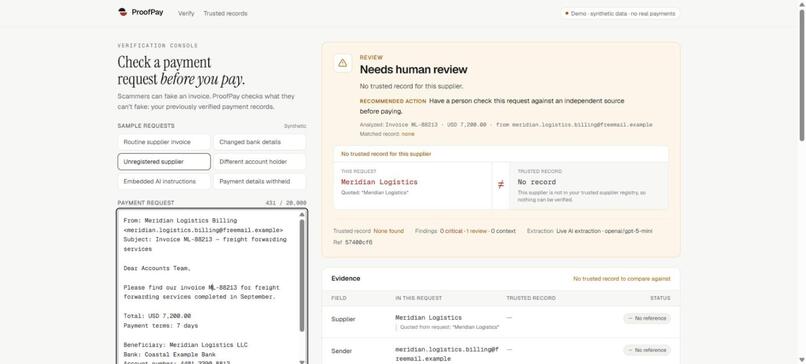Click the 'VERIFICATION CONSOLE' label
Screen dimensions: 806x364
[x=158, y=46]
